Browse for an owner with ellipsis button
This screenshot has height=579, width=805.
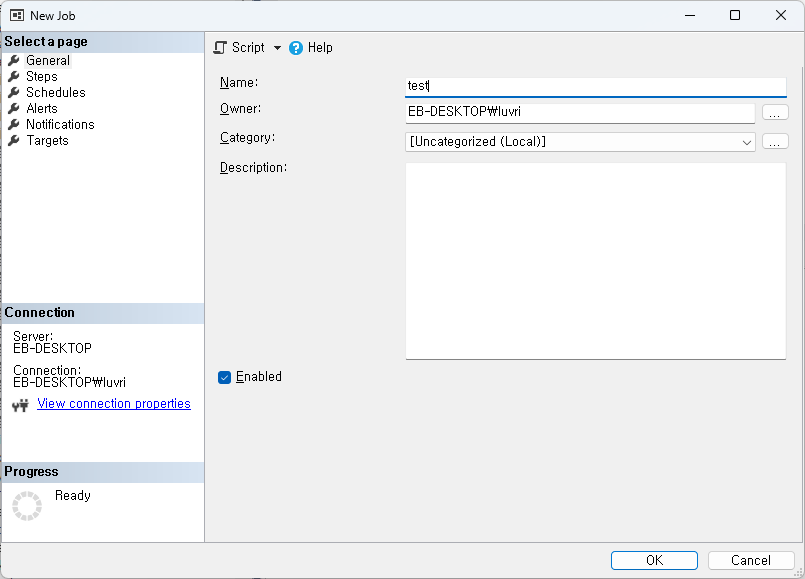[x=775, y=112]
